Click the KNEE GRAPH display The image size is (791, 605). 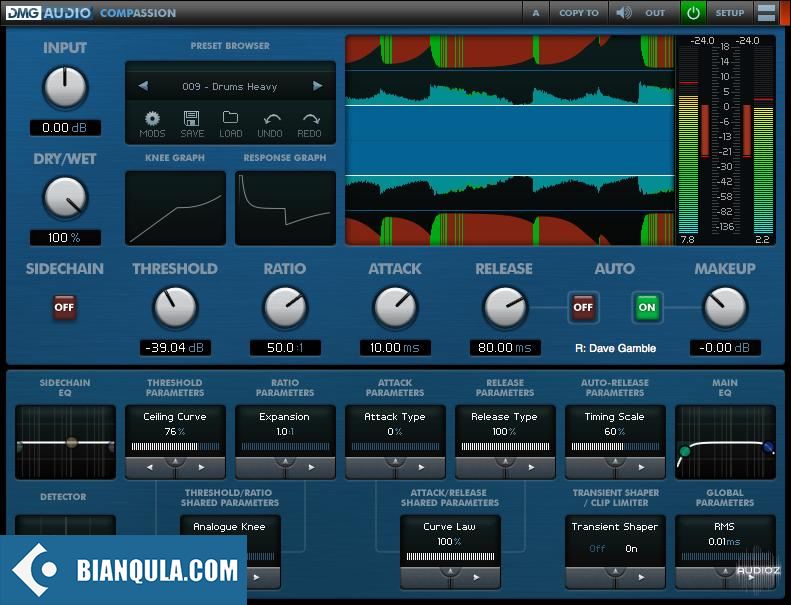pos(175,208)
